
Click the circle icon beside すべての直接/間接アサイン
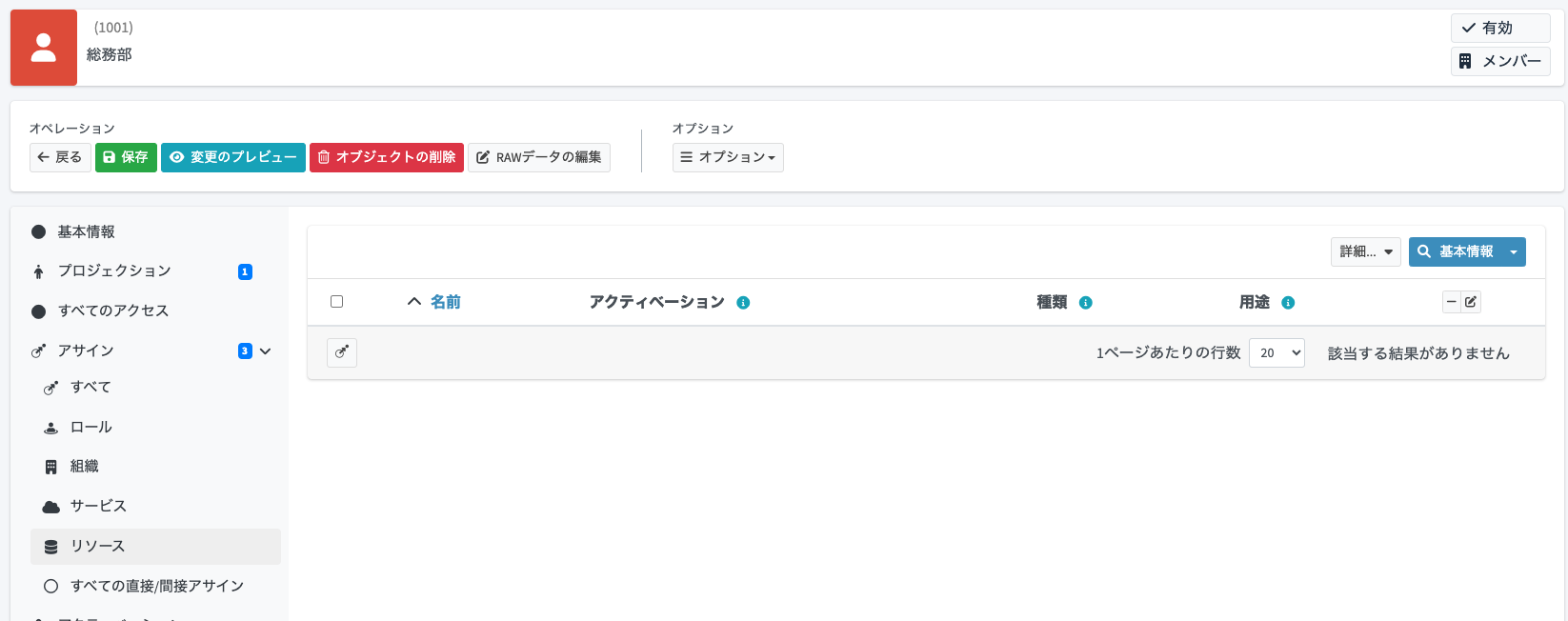(51, 586)
